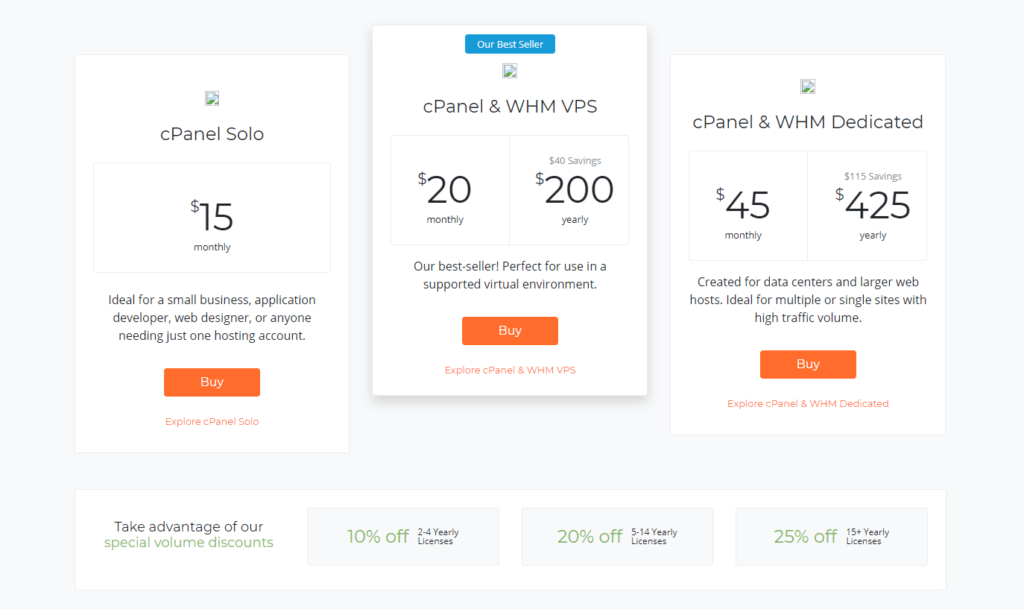Screen dimensions: 1024x609
Task: Choose the $20 monthly VPS price option
Action: pyautogui.click(x=450, y=190)
